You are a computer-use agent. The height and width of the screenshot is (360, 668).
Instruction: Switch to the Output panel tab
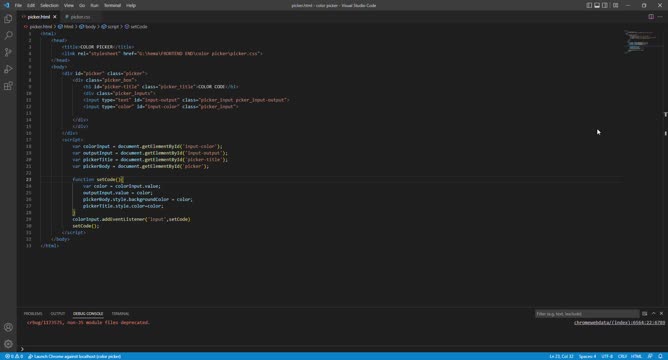(x=58, y=314)
